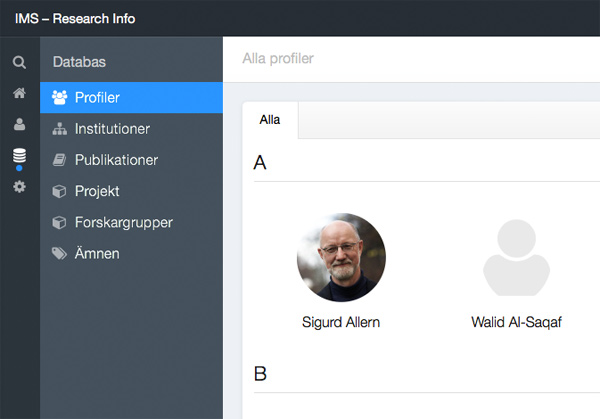Open Sigurd Allern's profile photo
This screenshot has width=600, height=419.
coord(341,257)
